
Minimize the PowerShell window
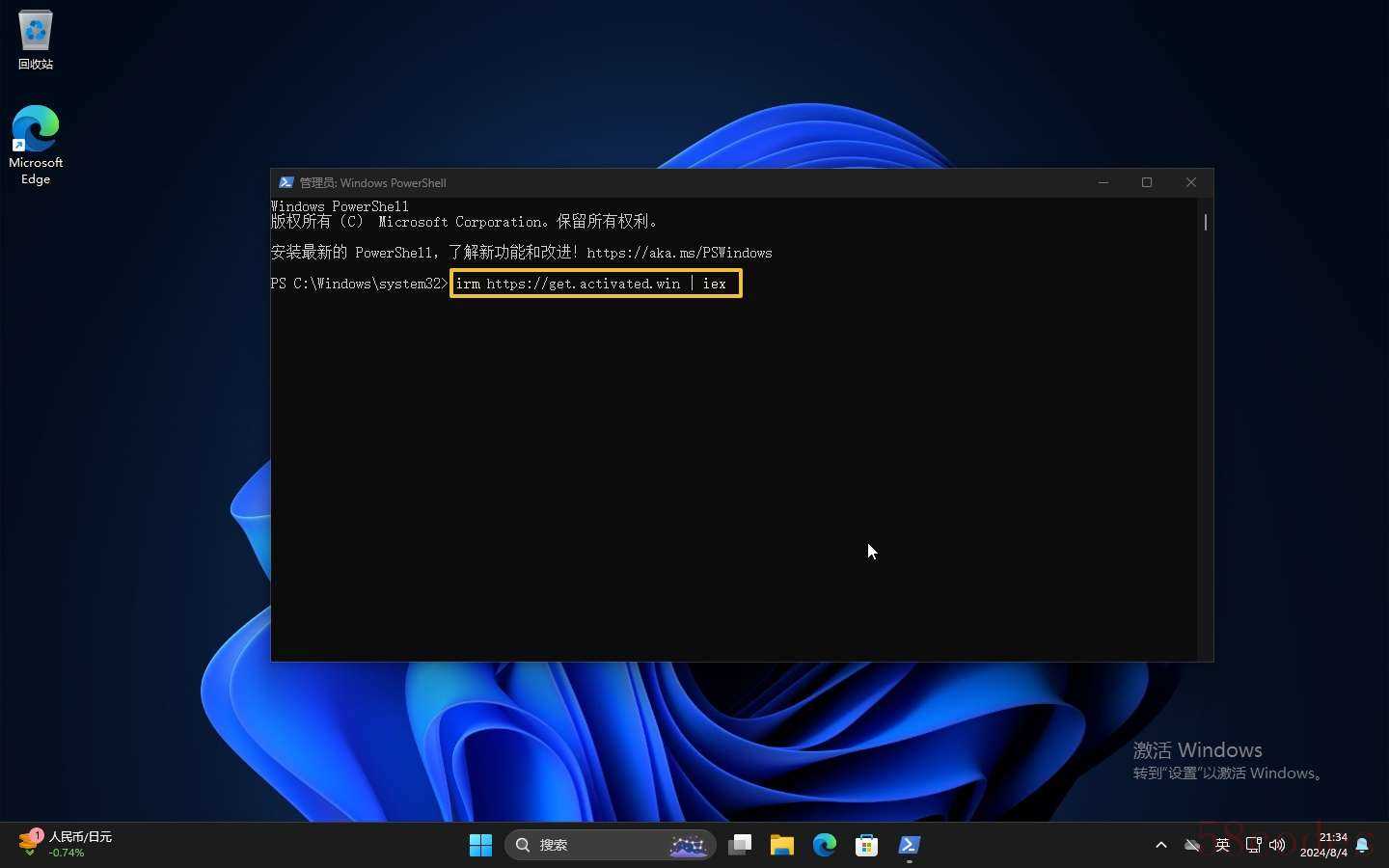[x=1103, y=182]
